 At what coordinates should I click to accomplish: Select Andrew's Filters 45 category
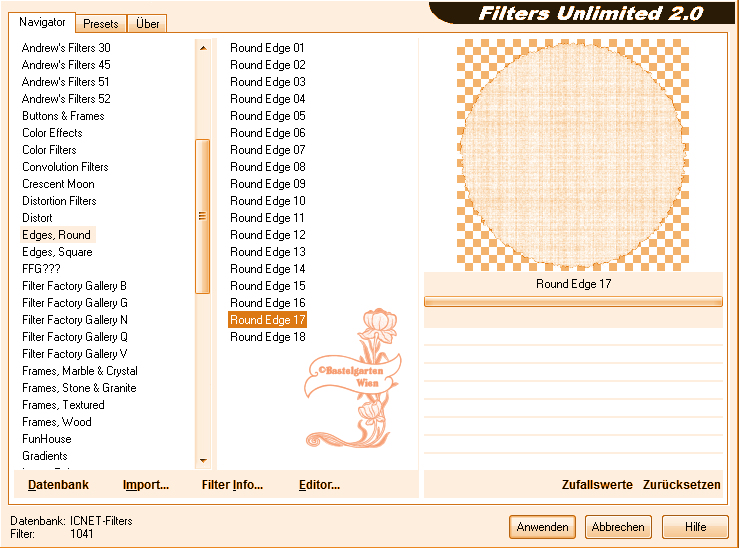click(x=66, y=65)
